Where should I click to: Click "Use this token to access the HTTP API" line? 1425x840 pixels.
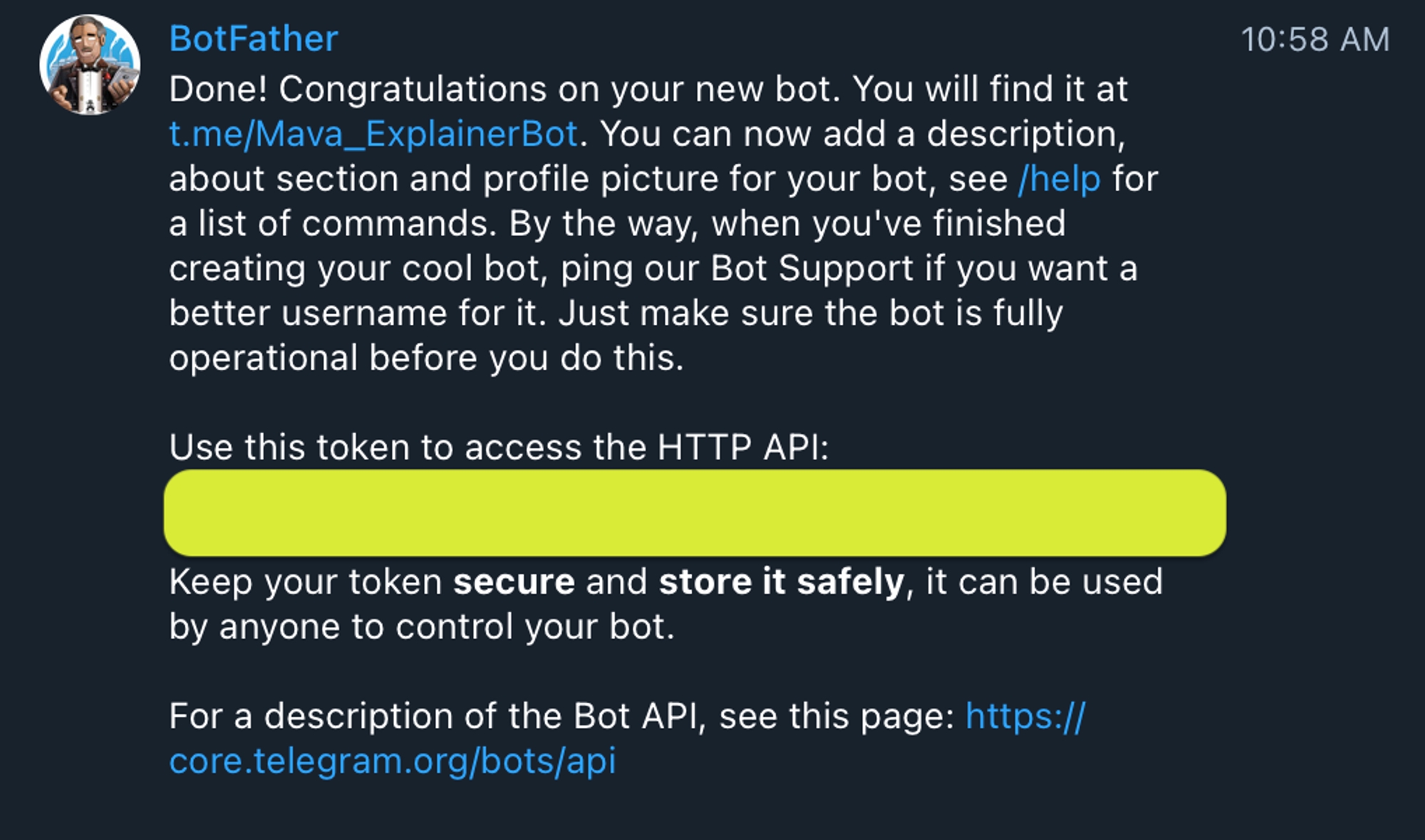[499, 447]
